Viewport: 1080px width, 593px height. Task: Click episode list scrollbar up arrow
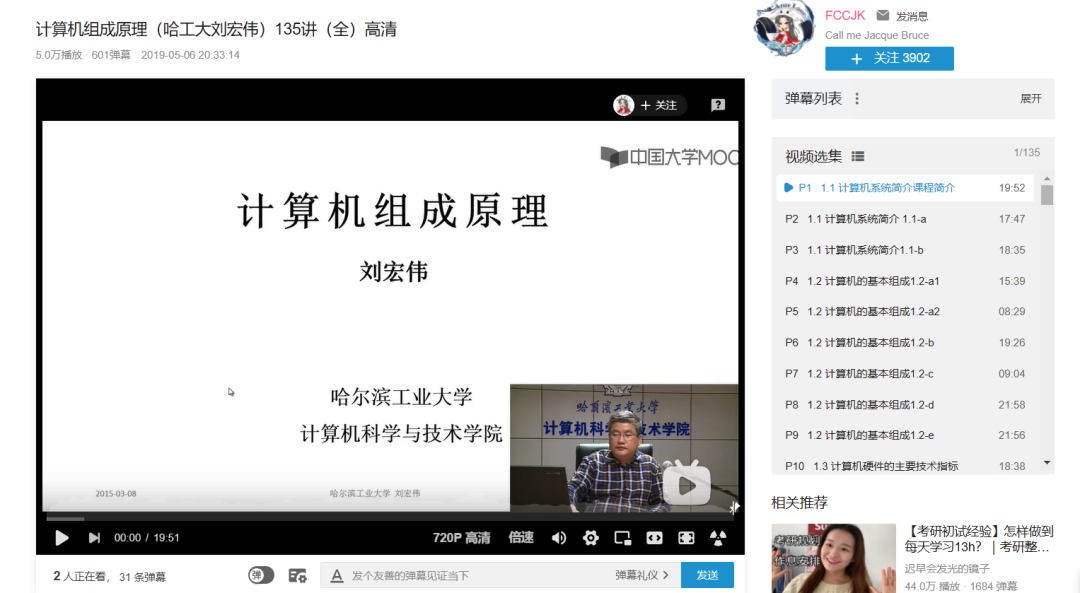pyautogui.click(x=1047, y=178)
